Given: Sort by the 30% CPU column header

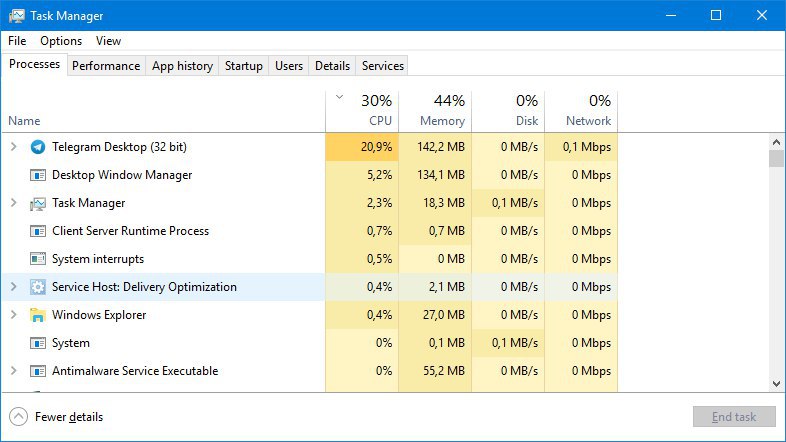Looking at the screenshot, I should click(x=362, y=111).
